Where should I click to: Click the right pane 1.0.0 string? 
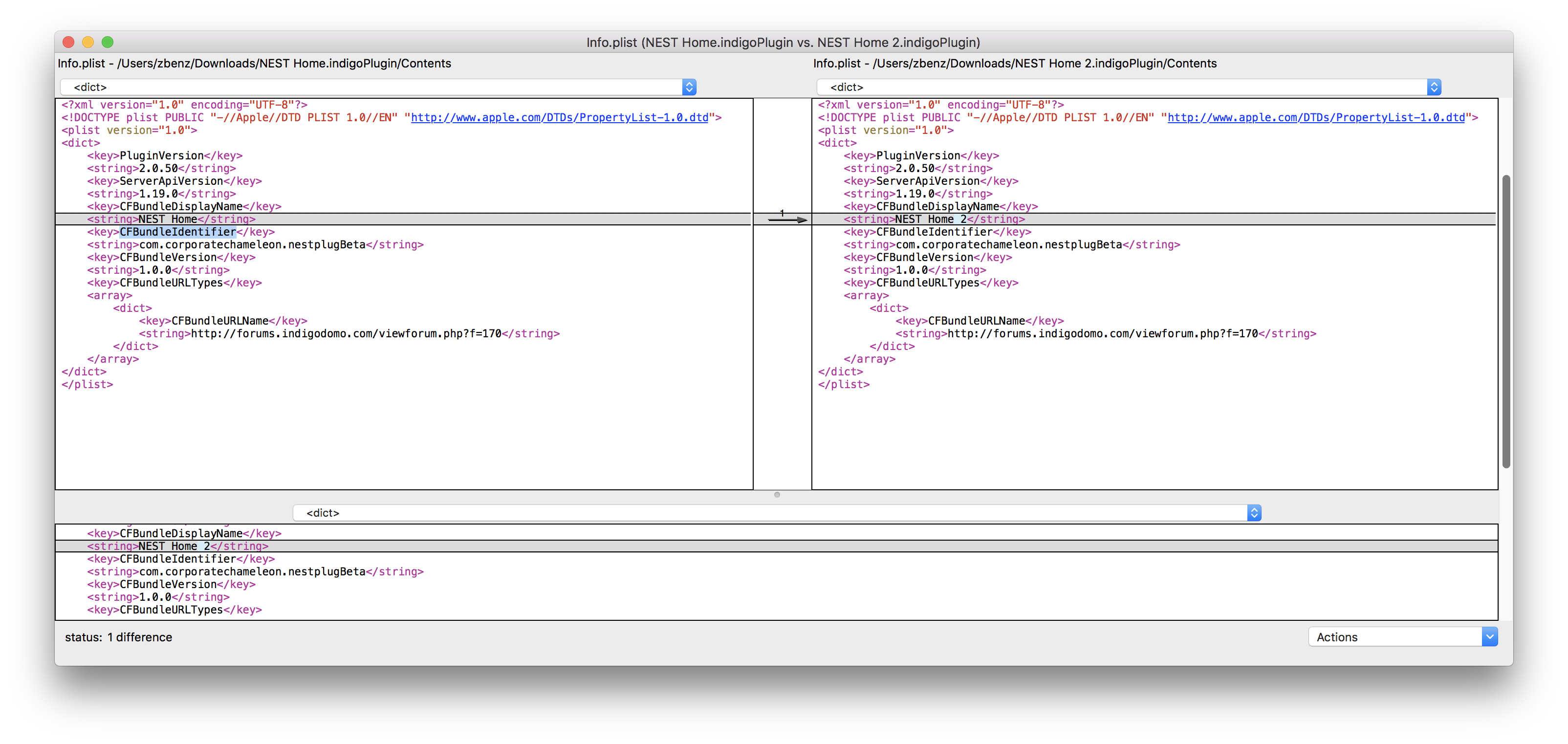[915, 270]
